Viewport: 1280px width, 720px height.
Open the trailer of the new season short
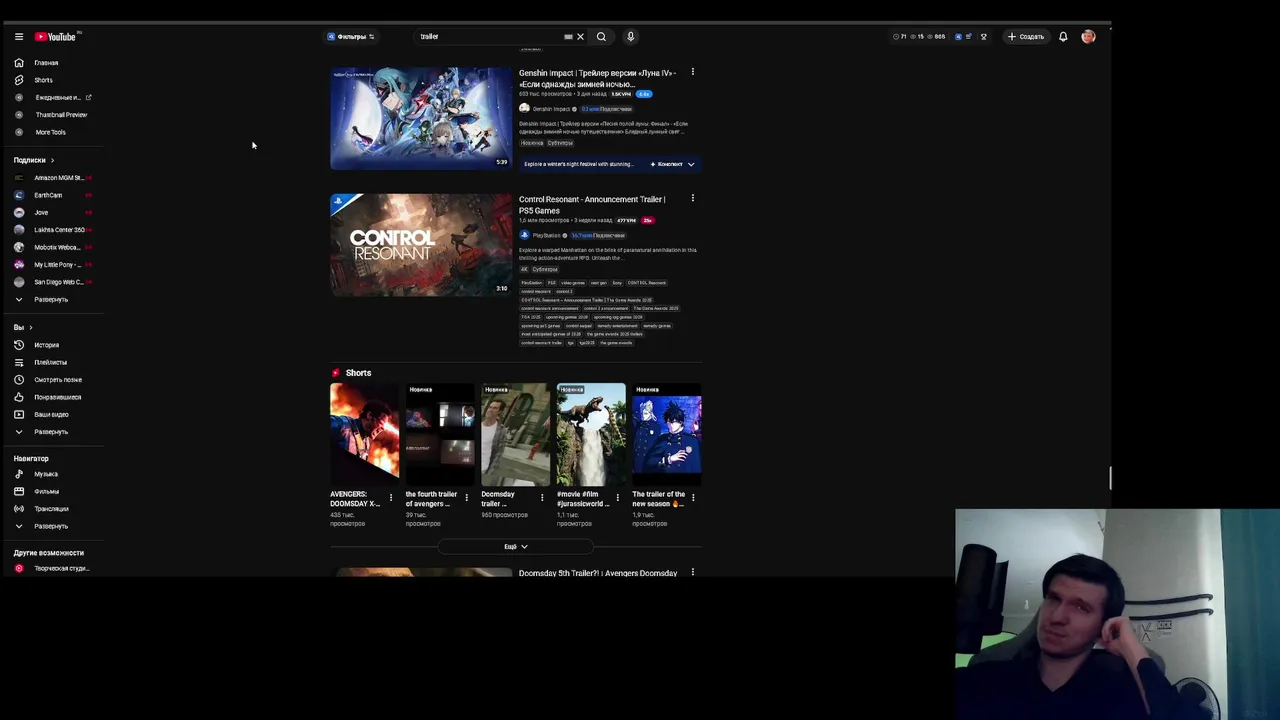pos(667,435)
